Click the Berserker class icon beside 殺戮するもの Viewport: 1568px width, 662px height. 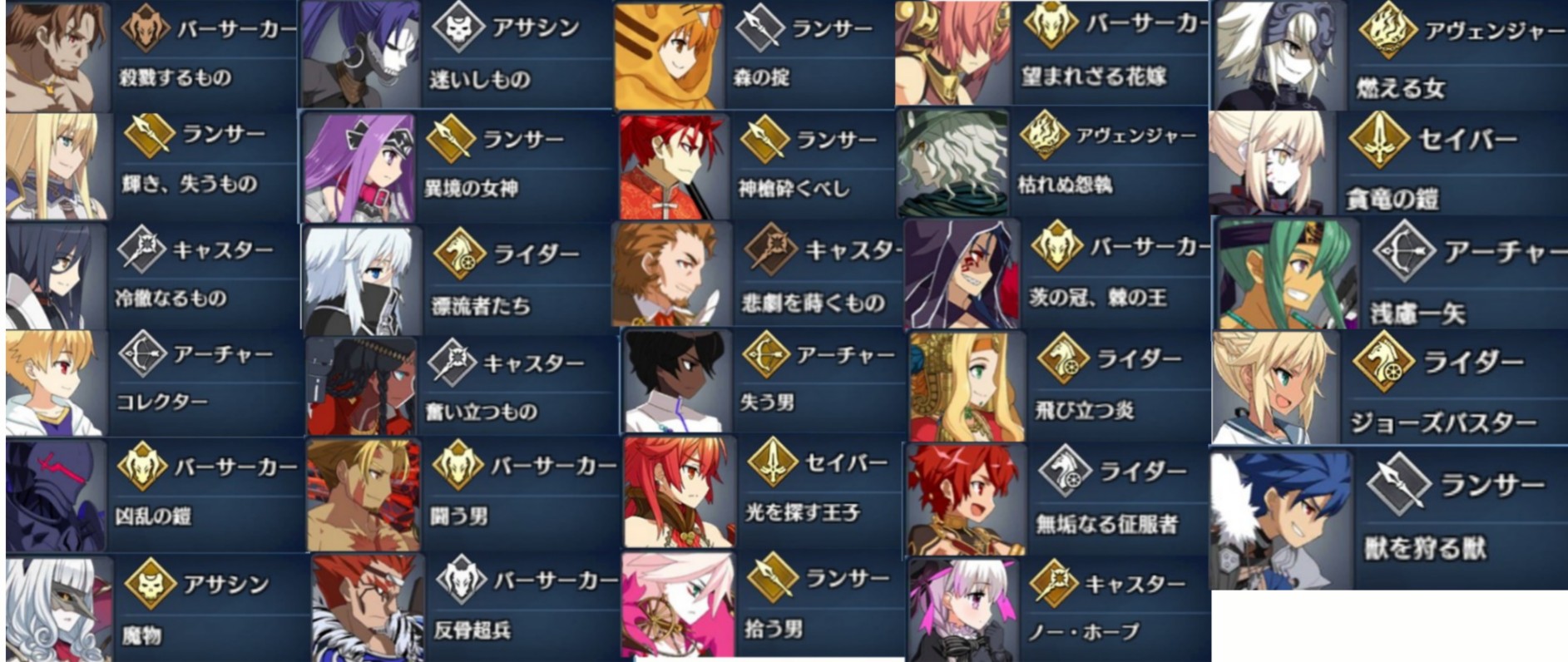tap(146, 27)
